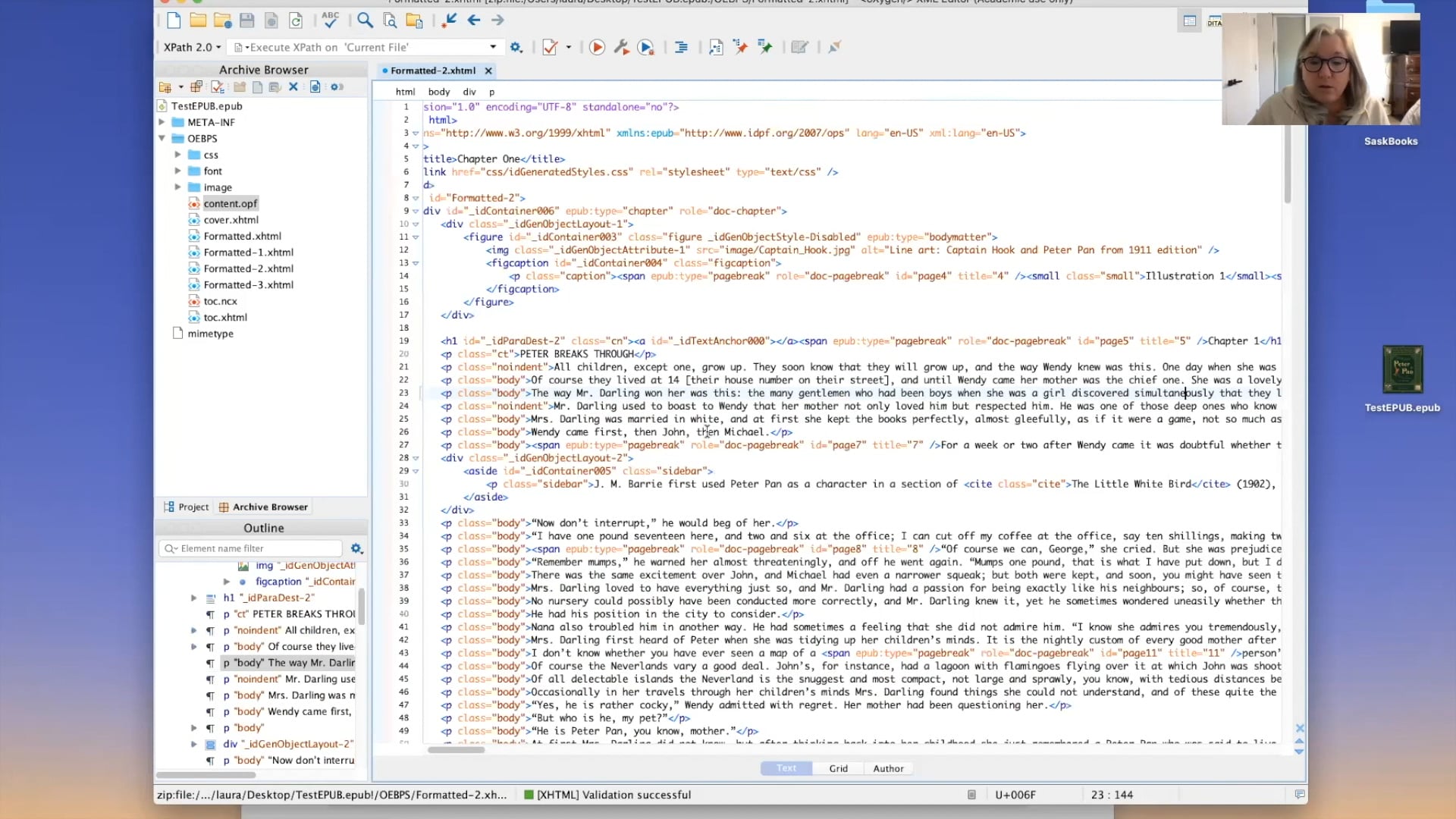This screenshot has width=1456, height=819.
Task: Switch to Author editing mode
Action: [x=887, y=768]
